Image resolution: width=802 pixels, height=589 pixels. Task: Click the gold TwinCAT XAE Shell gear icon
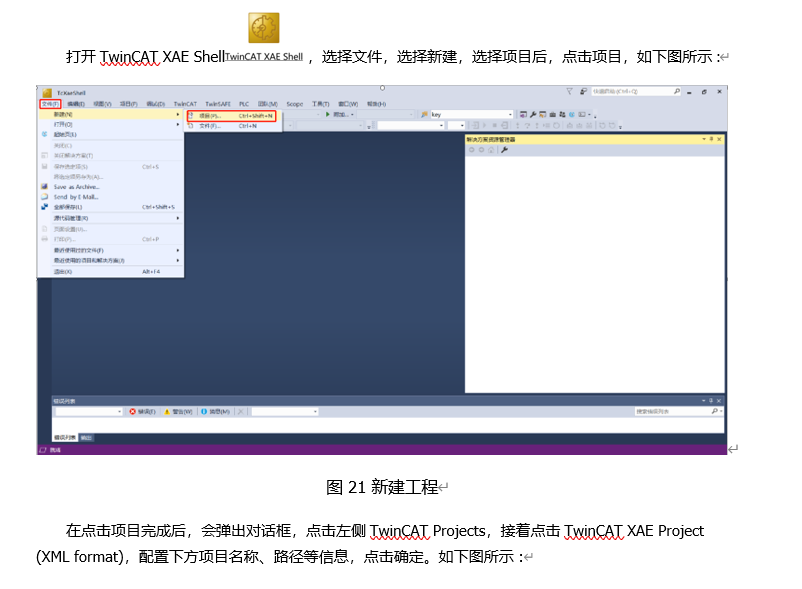coord(264,28)
